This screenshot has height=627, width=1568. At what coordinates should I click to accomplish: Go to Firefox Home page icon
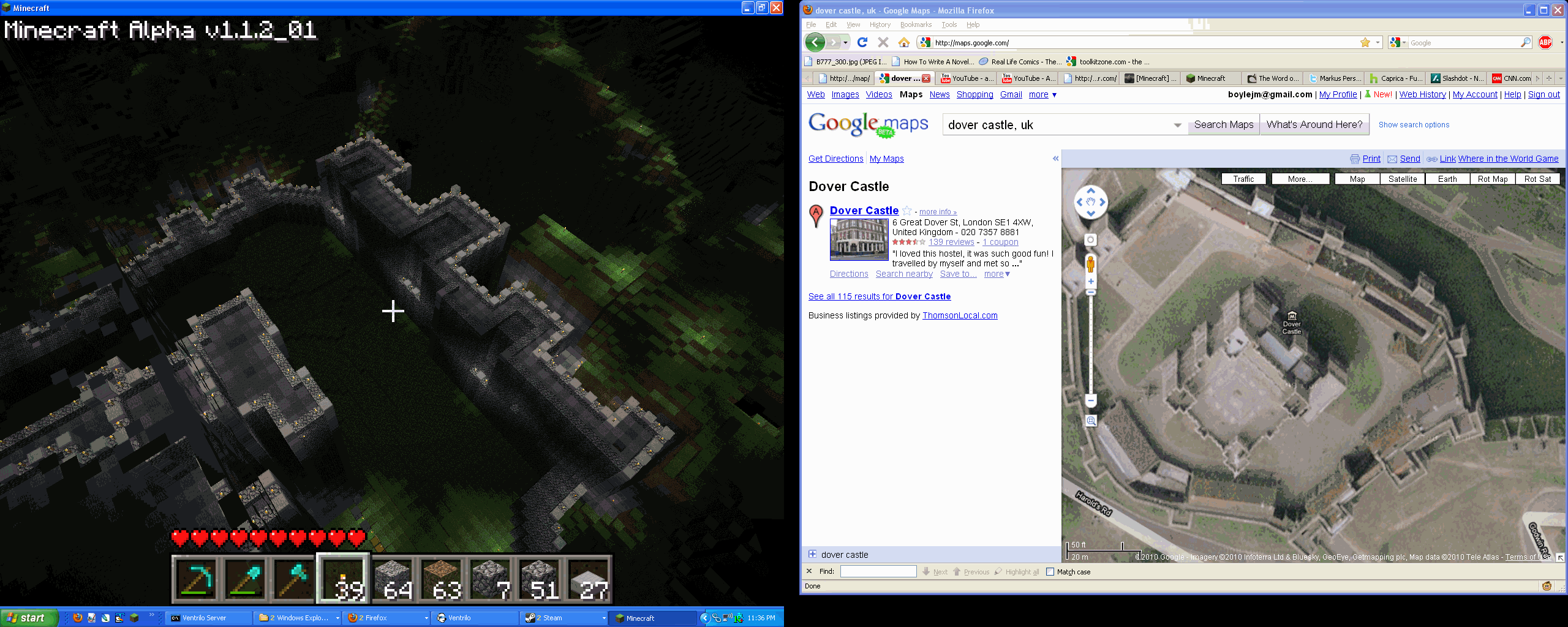[903, 42]
